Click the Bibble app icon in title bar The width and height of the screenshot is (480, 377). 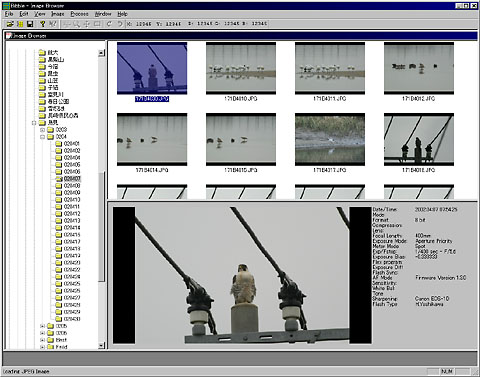click(x=6, y=6)
